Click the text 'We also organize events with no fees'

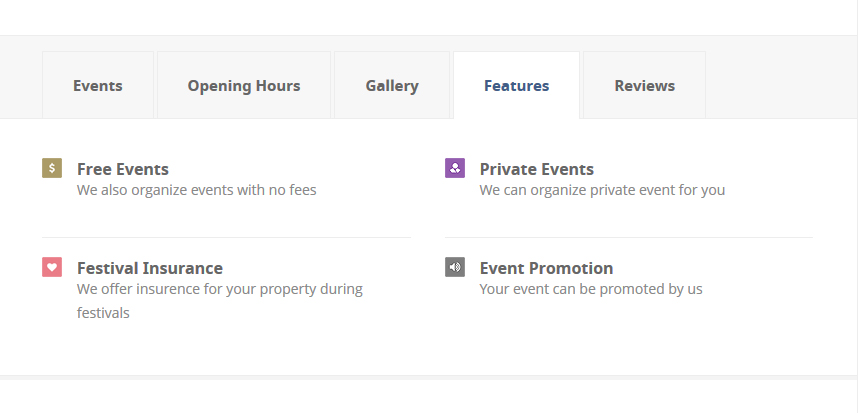(x=196, y=190)
